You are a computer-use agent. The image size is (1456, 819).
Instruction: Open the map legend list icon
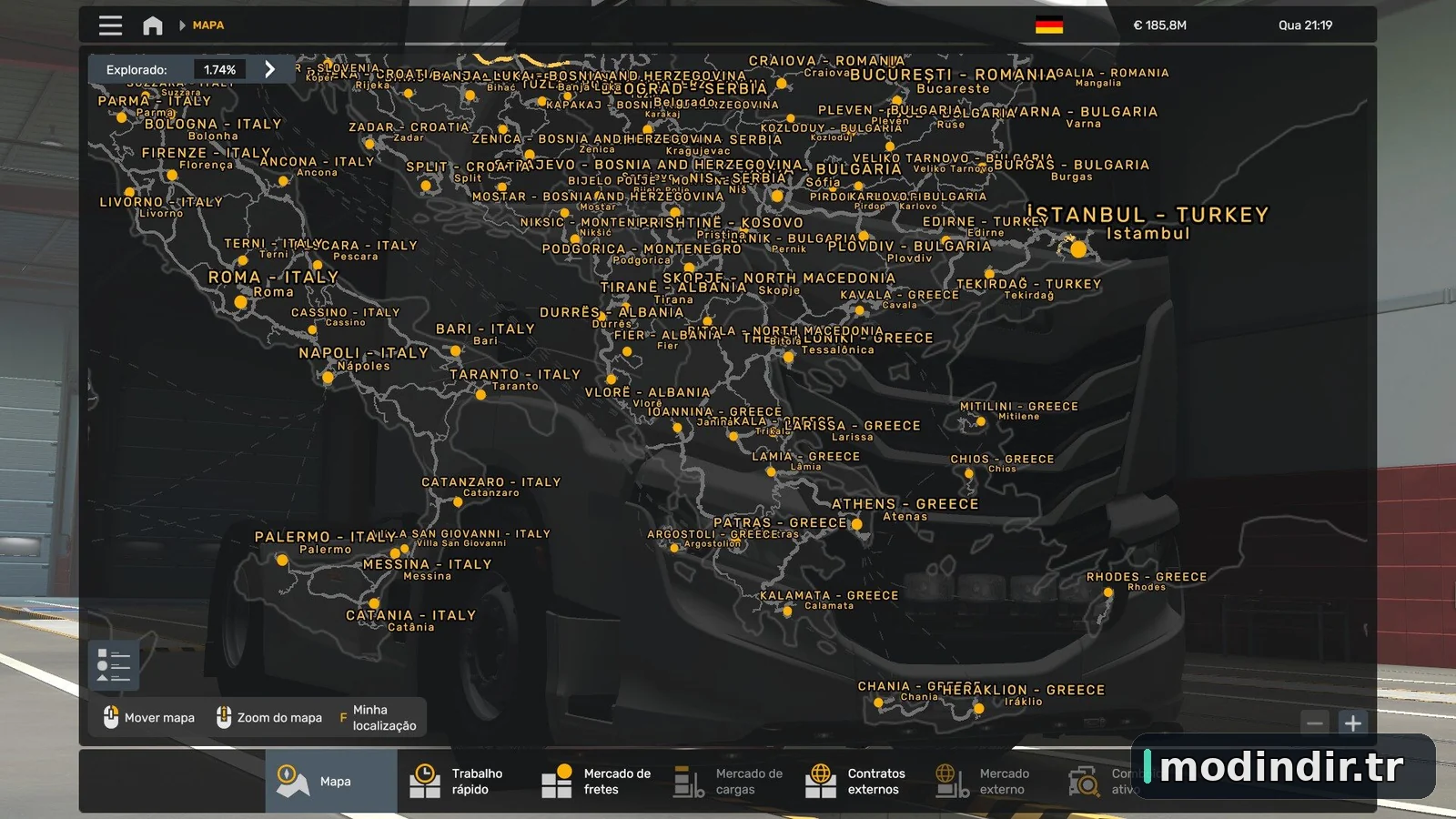click(114, 665)
